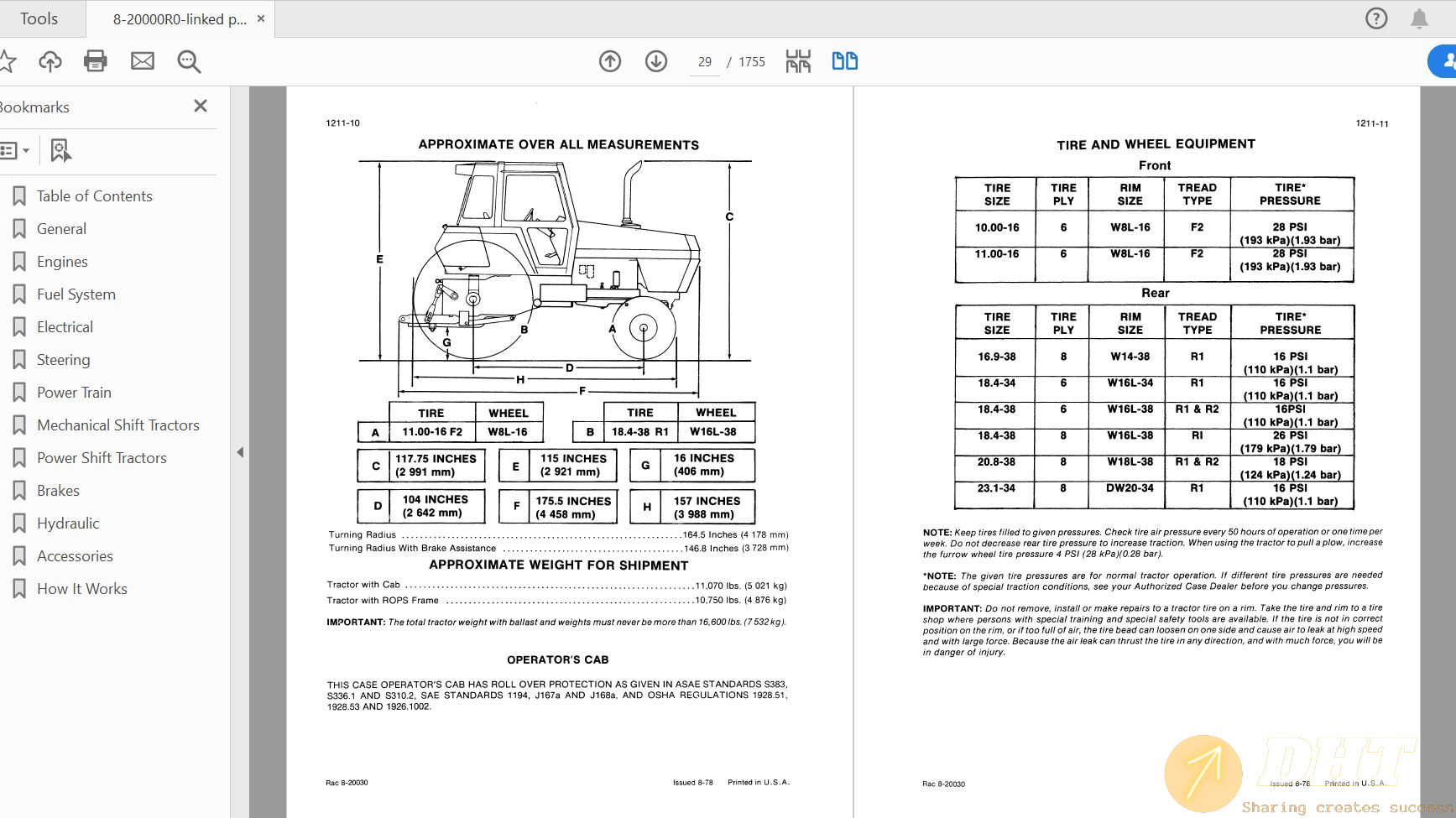Viewport: 1456px width, 818px height.
Task: Switch to the Tools tab
Action: click(39, 18)
